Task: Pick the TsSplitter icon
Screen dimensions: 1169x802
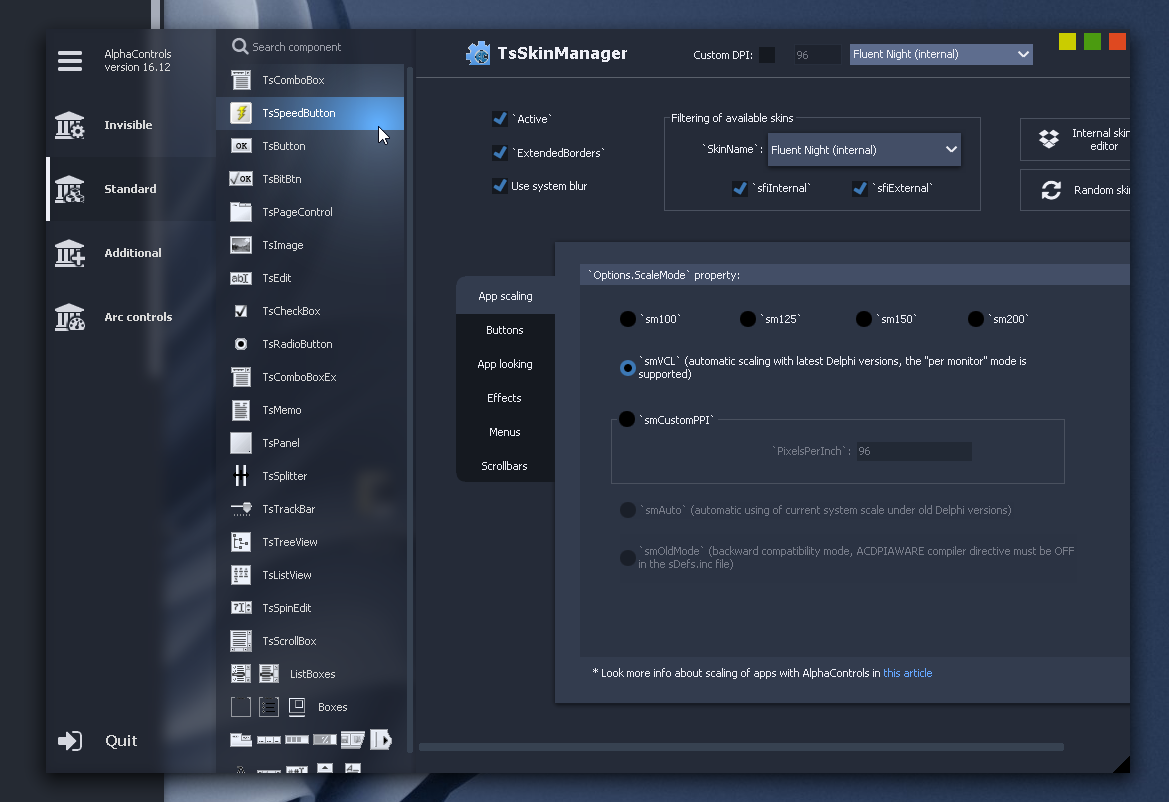Action: click(x=241, y=476)
